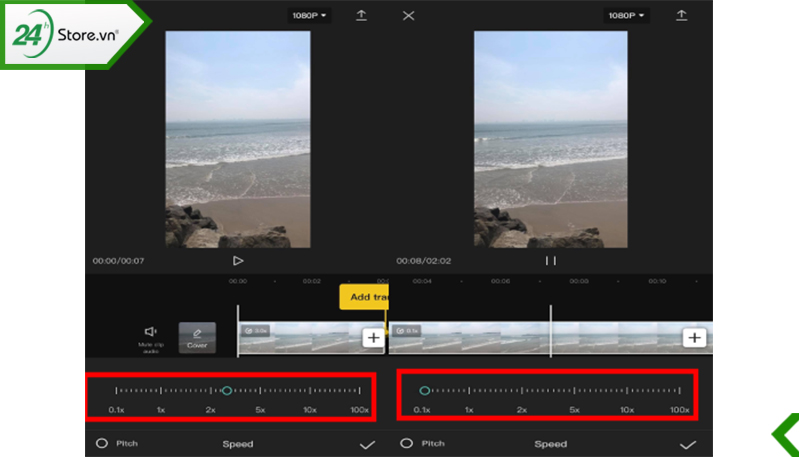The height and width of the screenshot is (457, 799).
Task: Click the 00:02 mark on the left timeline ruler
Action: (311, 281)
